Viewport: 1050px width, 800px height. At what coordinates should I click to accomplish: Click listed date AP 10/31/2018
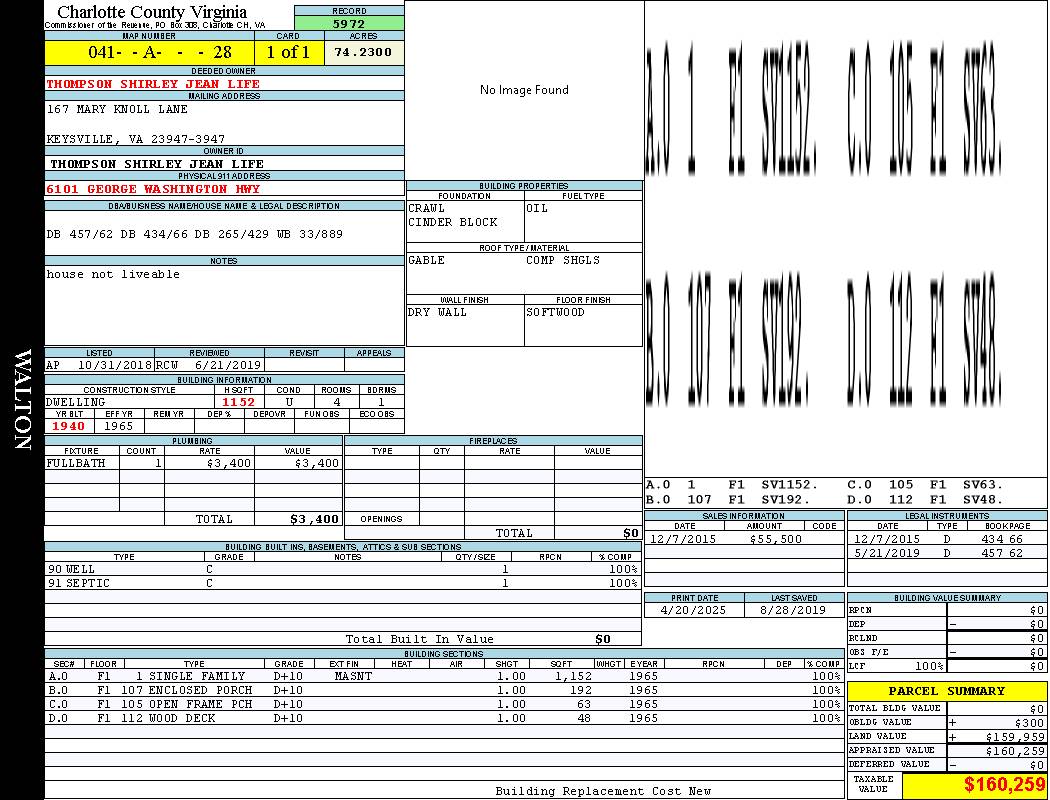point(99,365)
